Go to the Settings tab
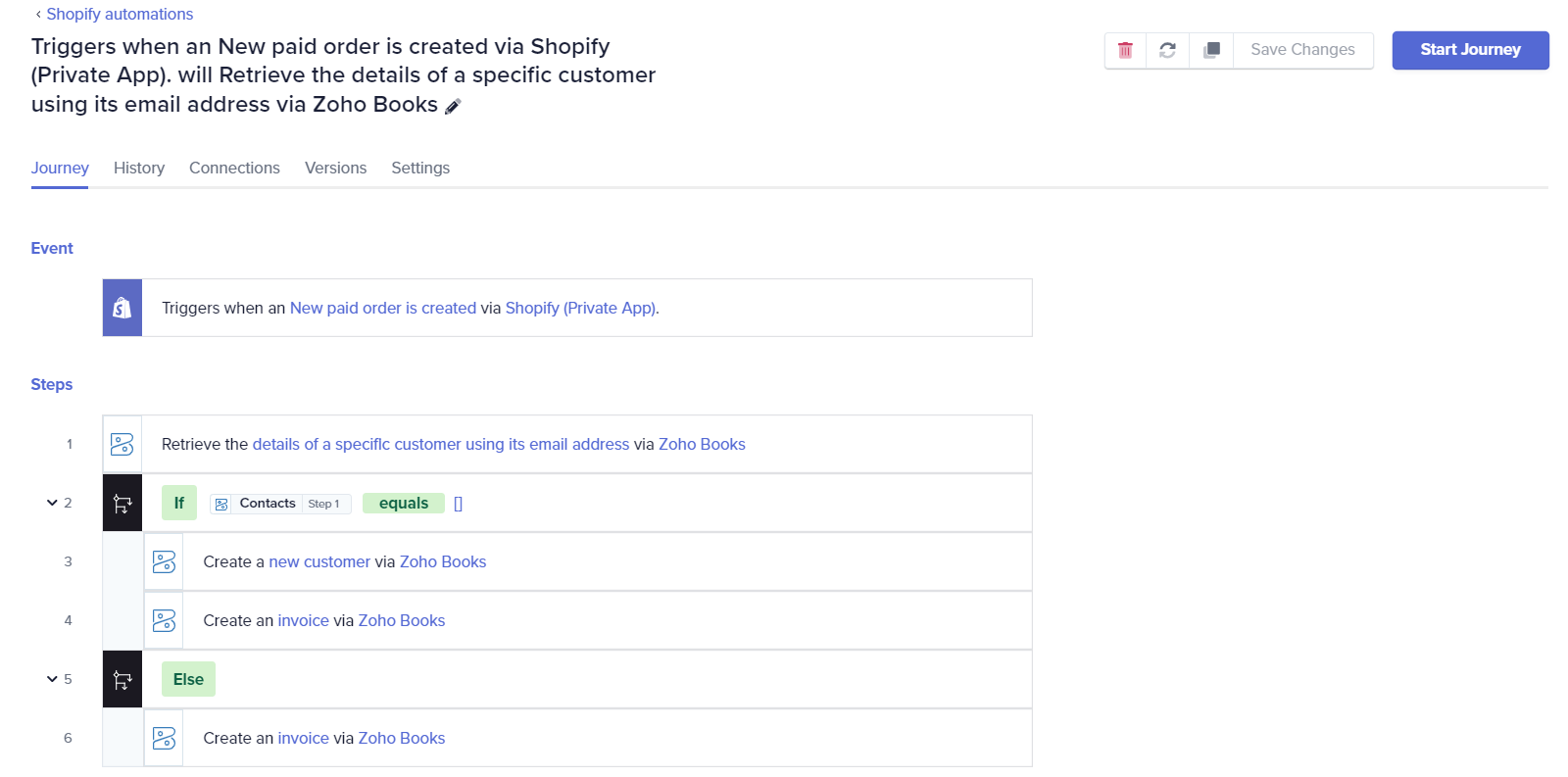Viewport: 1568px width, 777px height. 420,168
